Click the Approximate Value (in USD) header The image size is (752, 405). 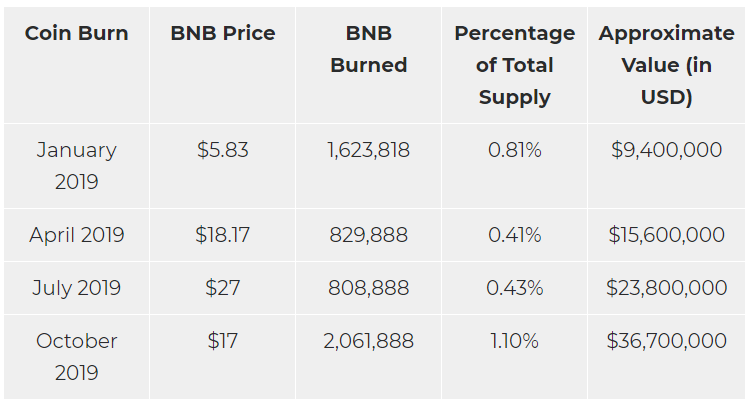(x=667, y=65)
